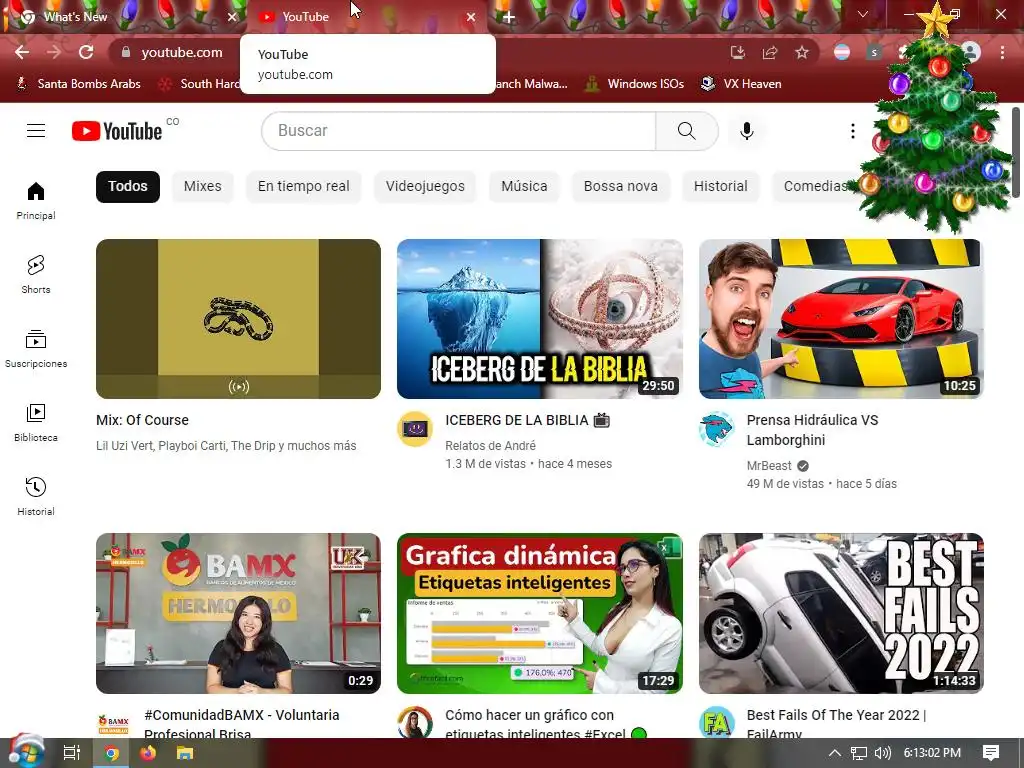Show hidden system tray icons
Screen dimensions: 1024x768
(x=835, y=753)
